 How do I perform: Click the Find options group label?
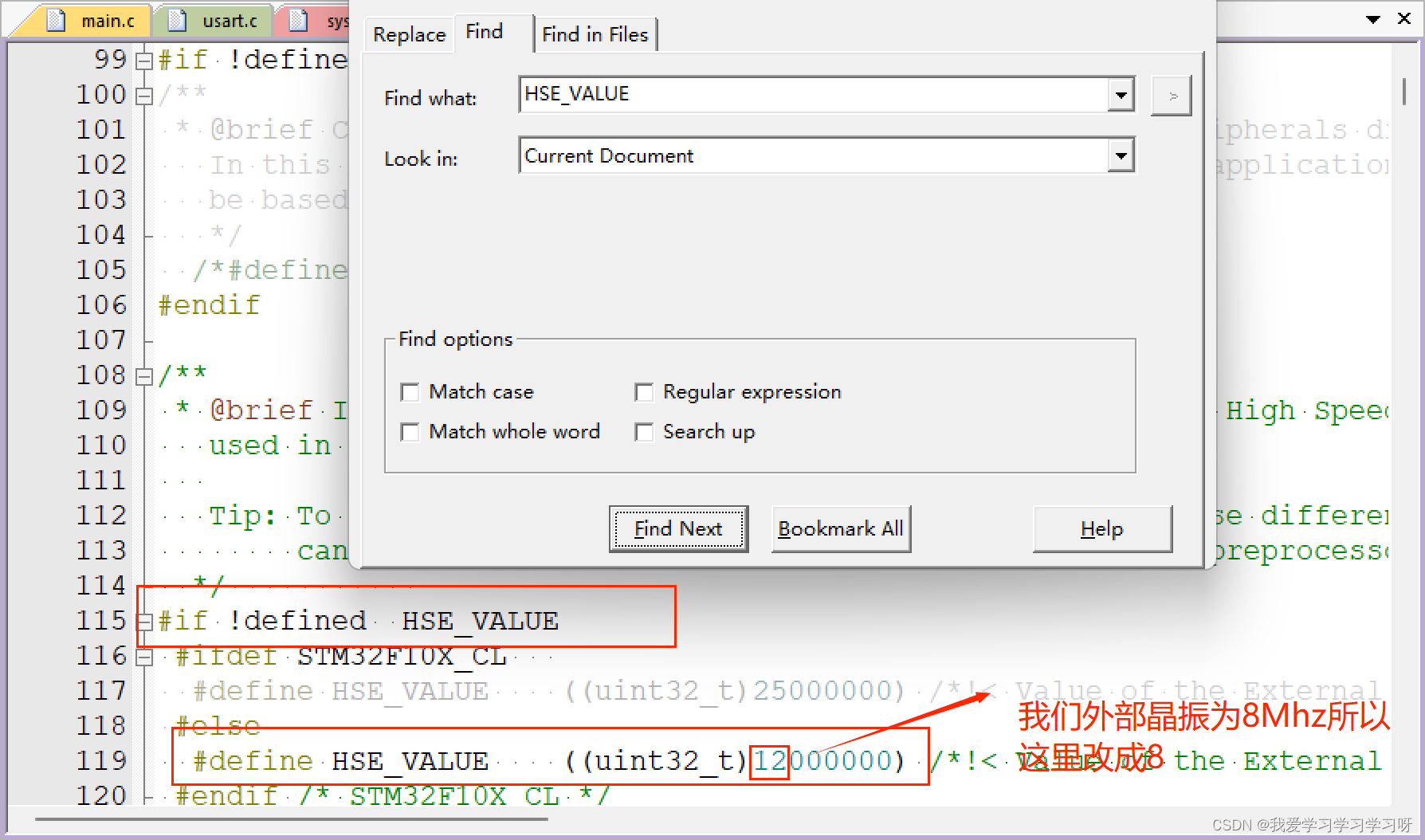point(456,340)
